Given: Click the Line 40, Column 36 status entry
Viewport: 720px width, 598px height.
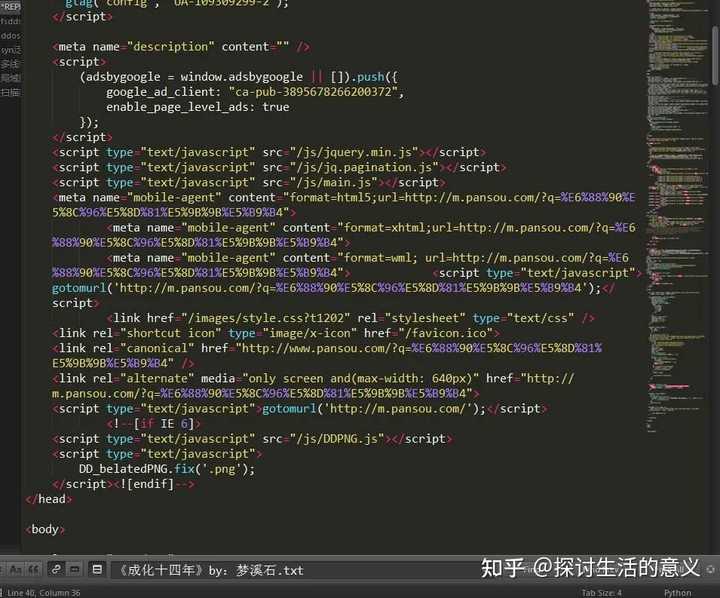Looking at the screenshot, I should pos(44,592).
